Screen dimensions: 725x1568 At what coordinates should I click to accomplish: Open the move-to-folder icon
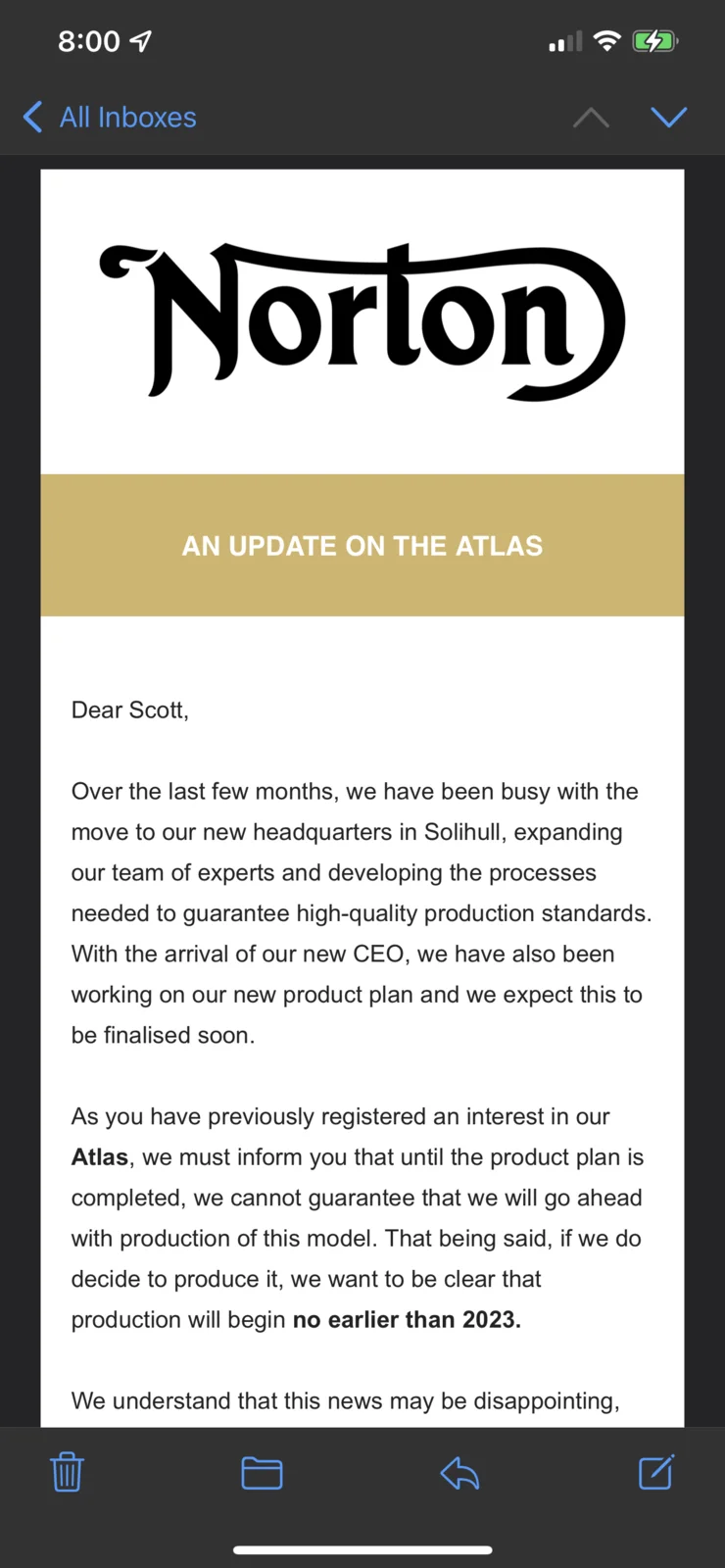click(x=262, y=1472)
